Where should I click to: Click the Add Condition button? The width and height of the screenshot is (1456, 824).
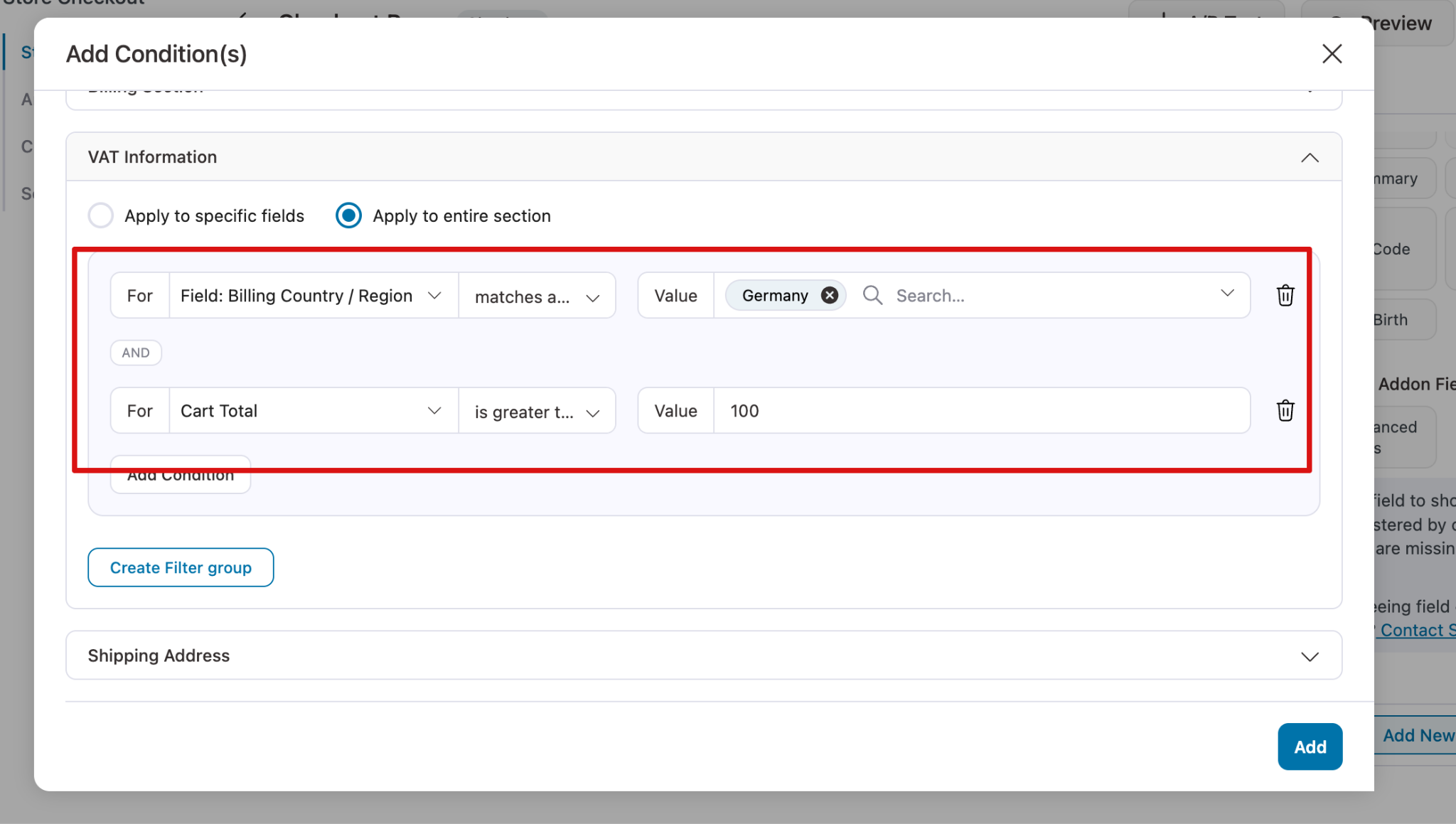pos(180,473)
